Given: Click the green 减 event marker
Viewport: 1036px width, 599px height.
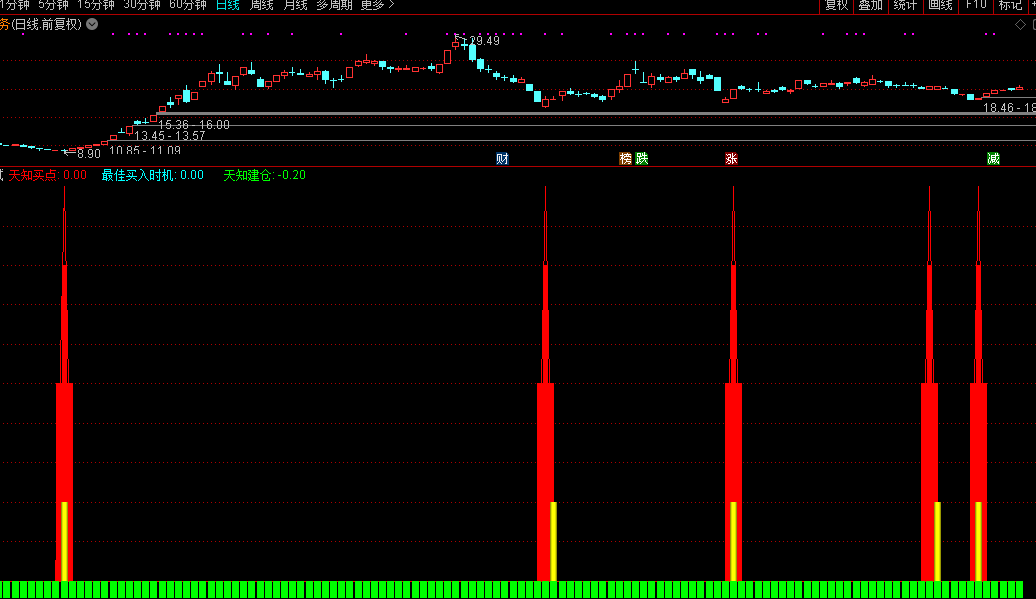Looking at the screenshot, I should pyautogui.click(x=993, y=159).
